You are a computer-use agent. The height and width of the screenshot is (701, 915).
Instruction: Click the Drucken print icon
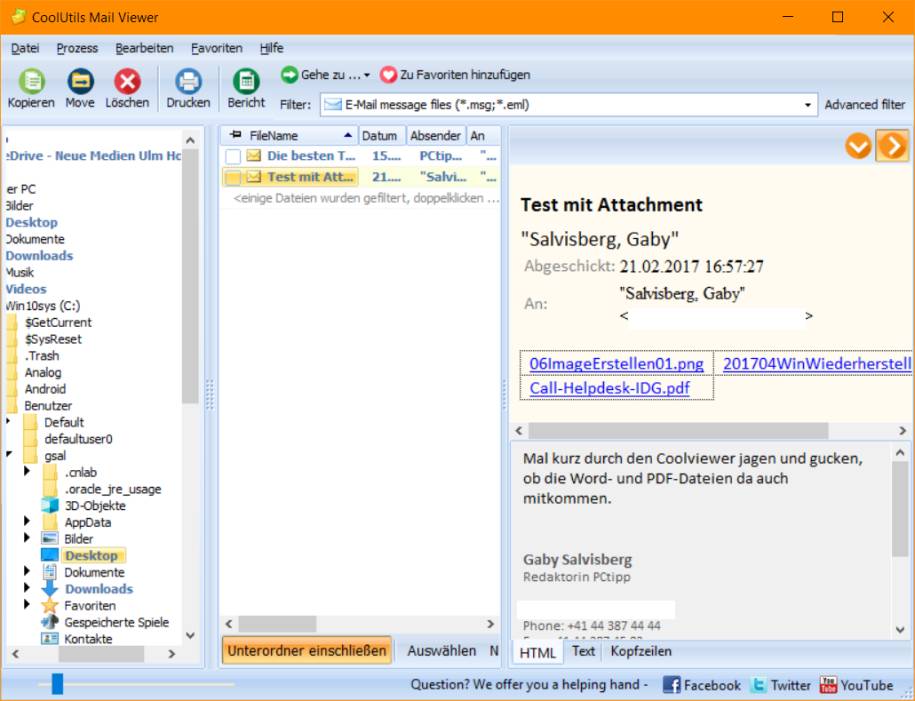click(188, 81)
